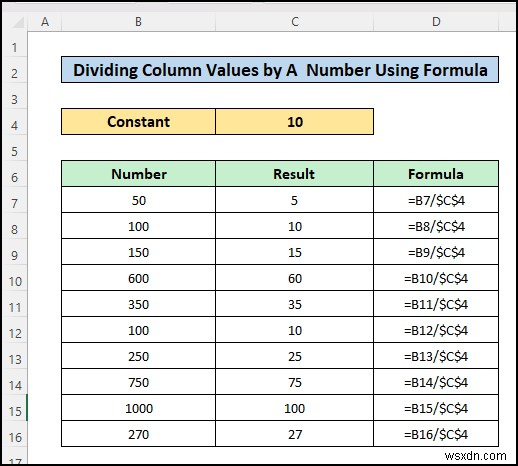This screenshot has height=466, width=518.
Task: Select the result cell showing 27
Action: coord(295,434)
